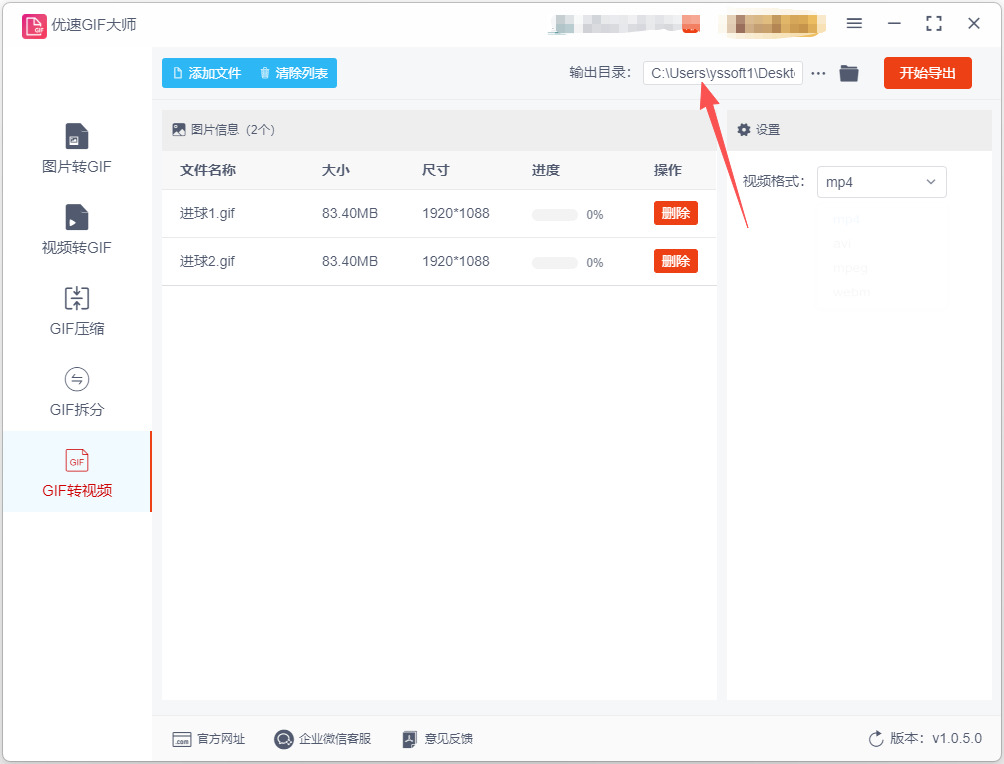Click the GIF转视频 label text
1004x764 pixels.
point(77,491)
